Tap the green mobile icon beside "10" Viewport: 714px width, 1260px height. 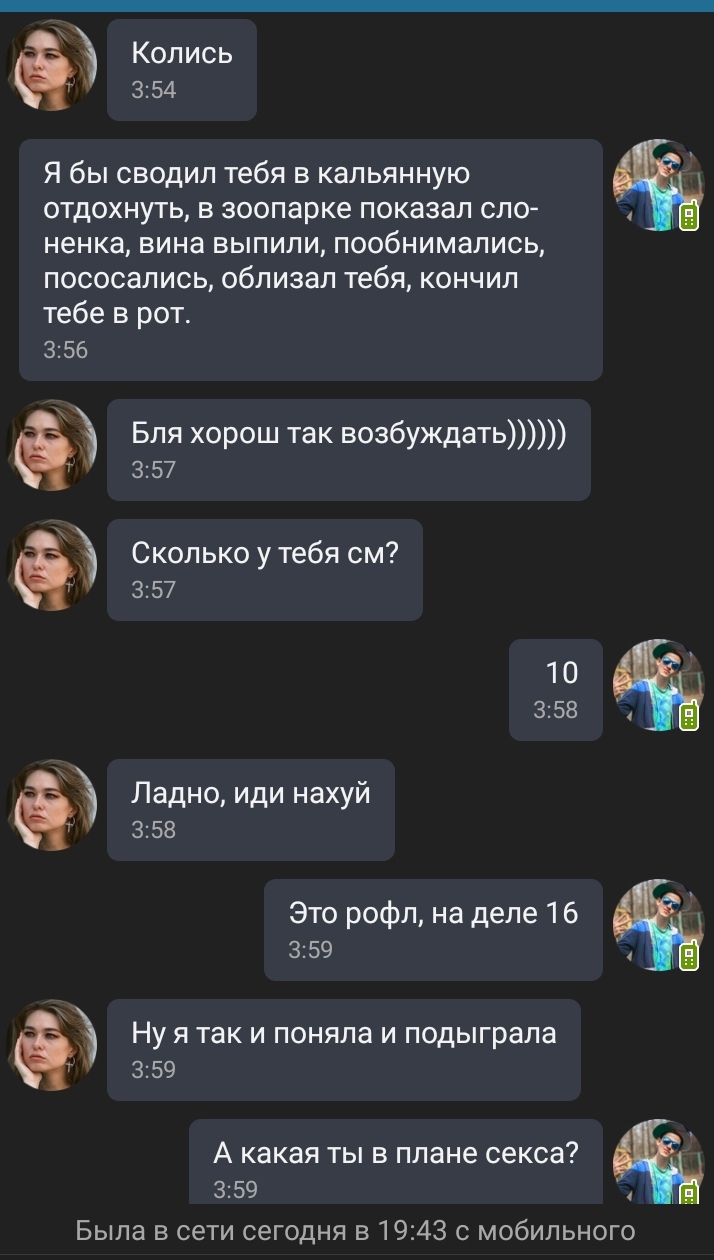(688, 717)
